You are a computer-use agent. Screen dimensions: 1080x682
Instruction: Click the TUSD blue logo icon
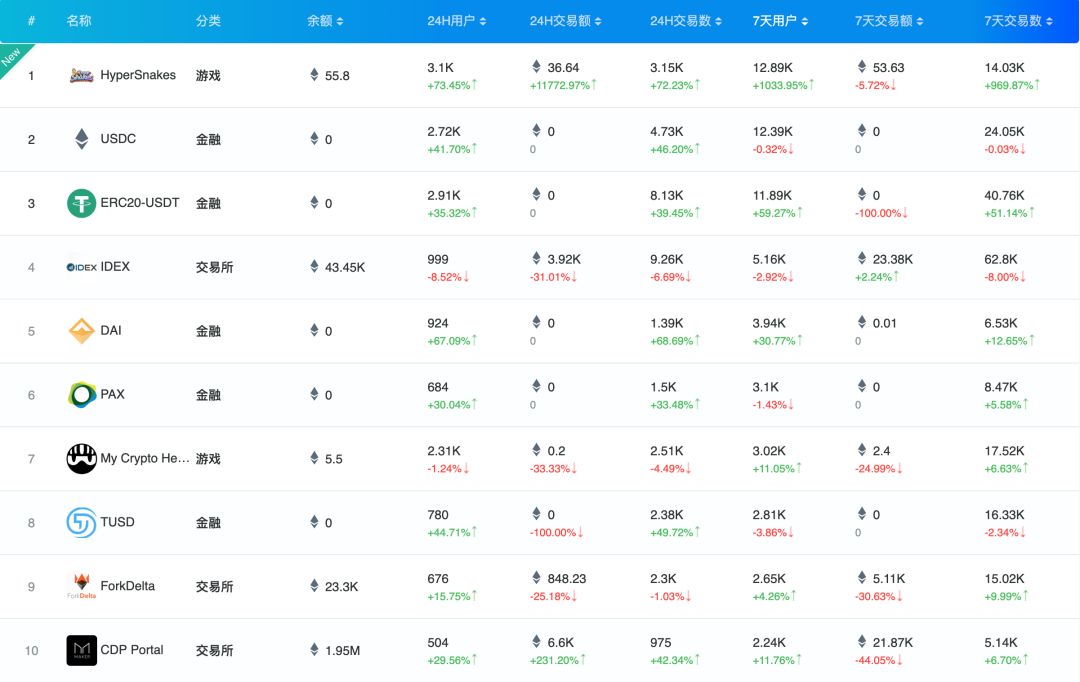pyautogui.click(x=81, y=522)
